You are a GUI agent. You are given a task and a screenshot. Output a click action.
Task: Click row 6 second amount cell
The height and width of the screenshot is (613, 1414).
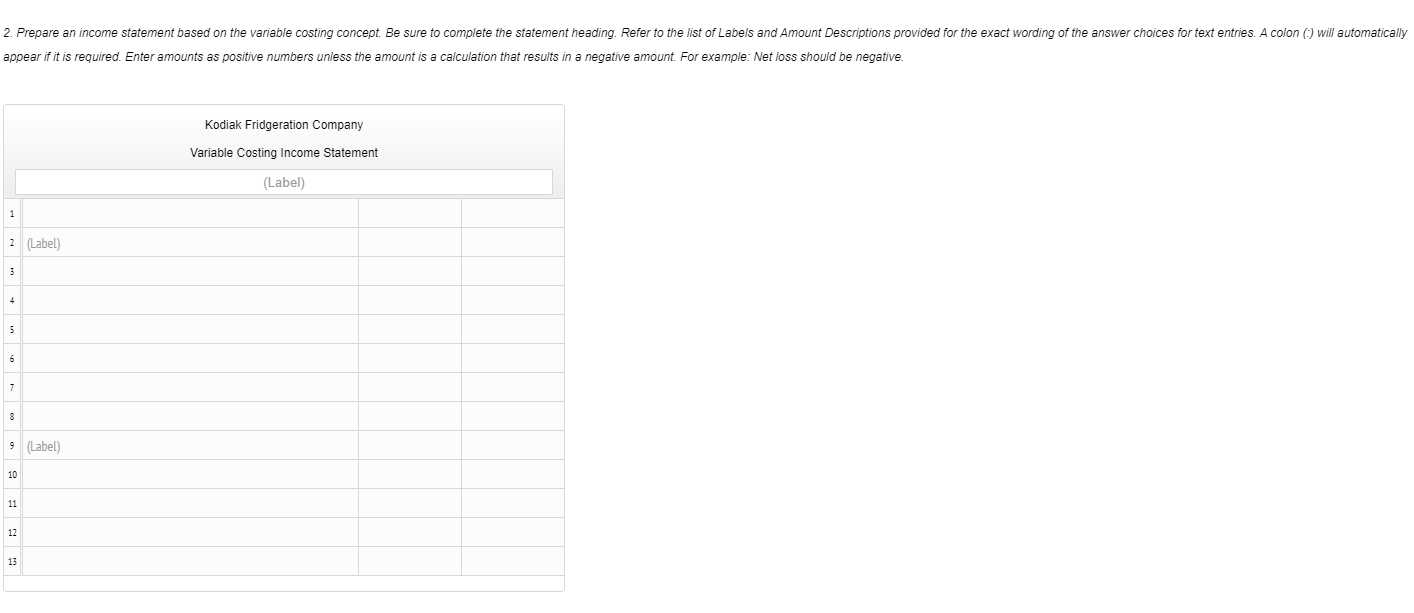pyautogui.click(x=513, y=358)
